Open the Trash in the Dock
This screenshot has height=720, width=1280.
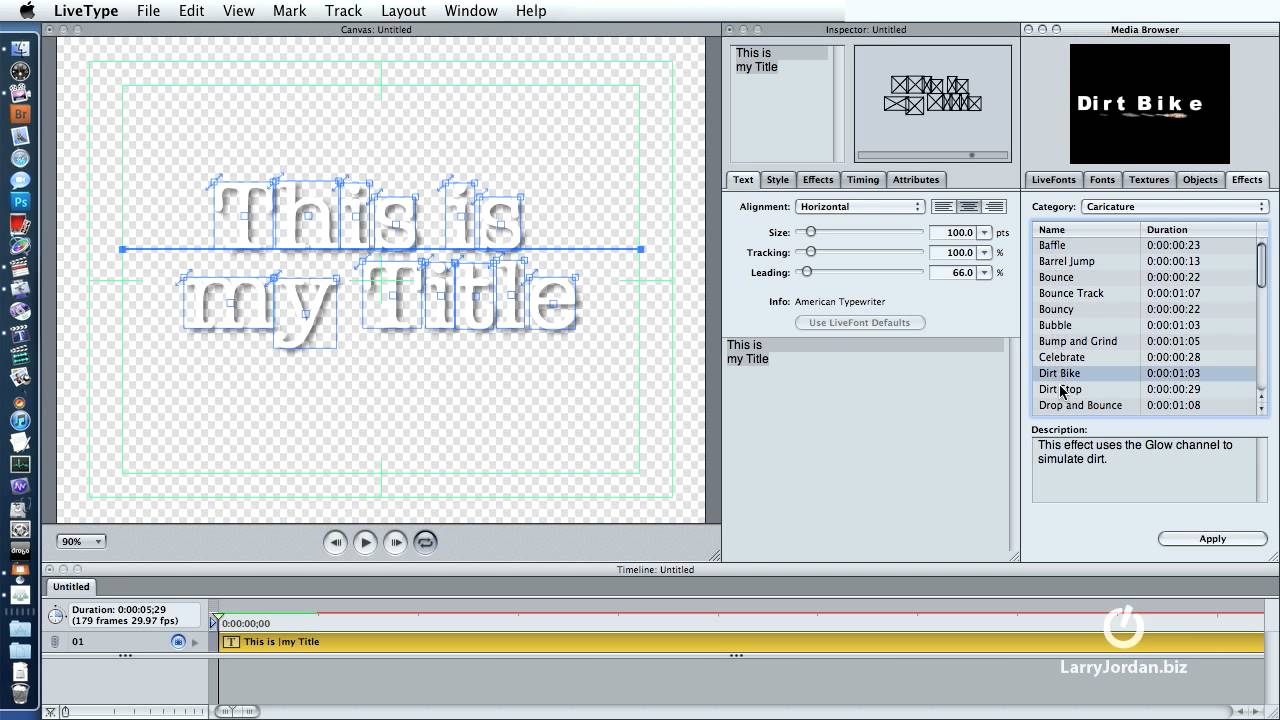(x=20, y=692)
